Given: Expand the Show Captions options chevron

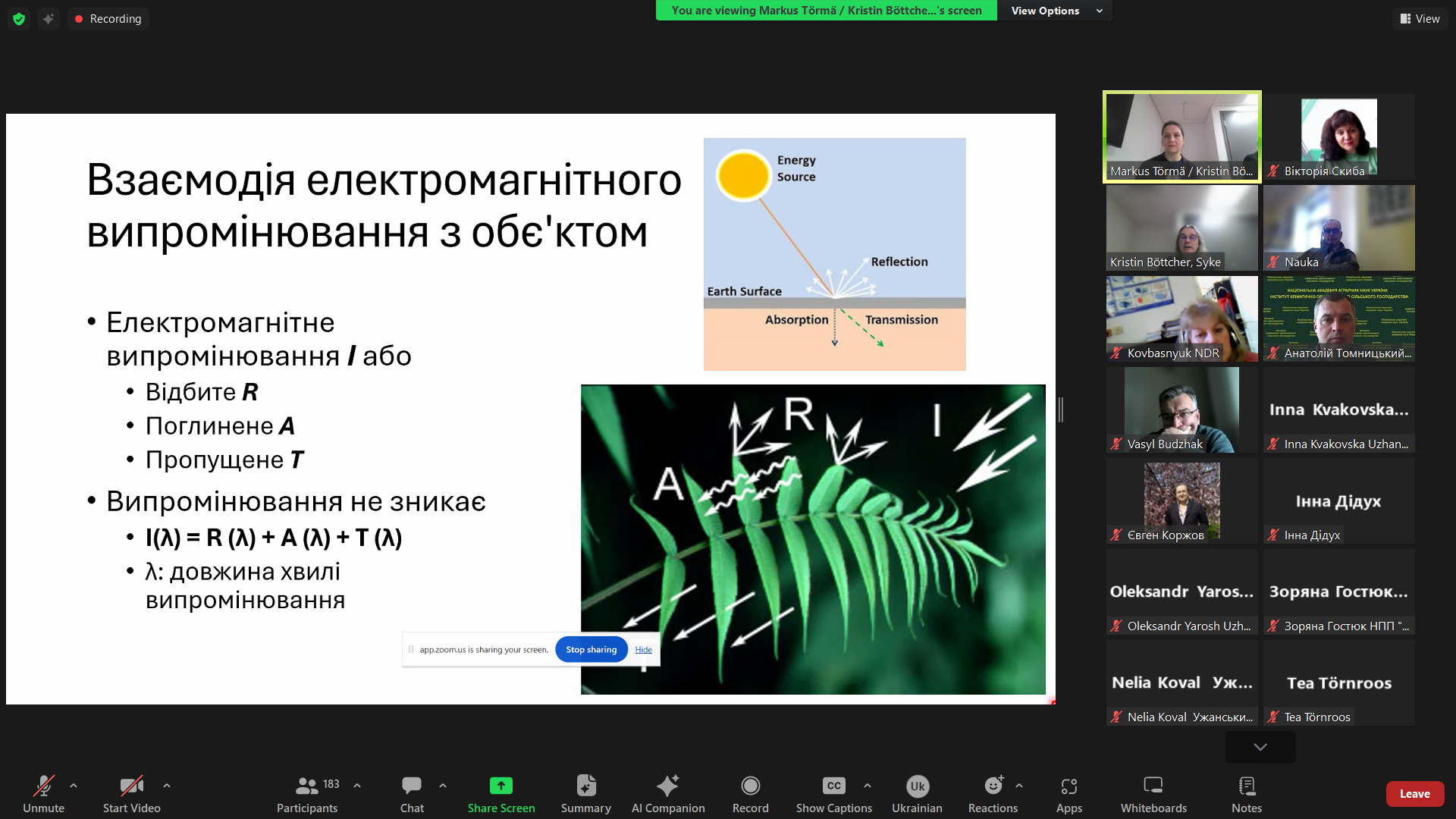Looking at the screenshot, I should [868, 785].
